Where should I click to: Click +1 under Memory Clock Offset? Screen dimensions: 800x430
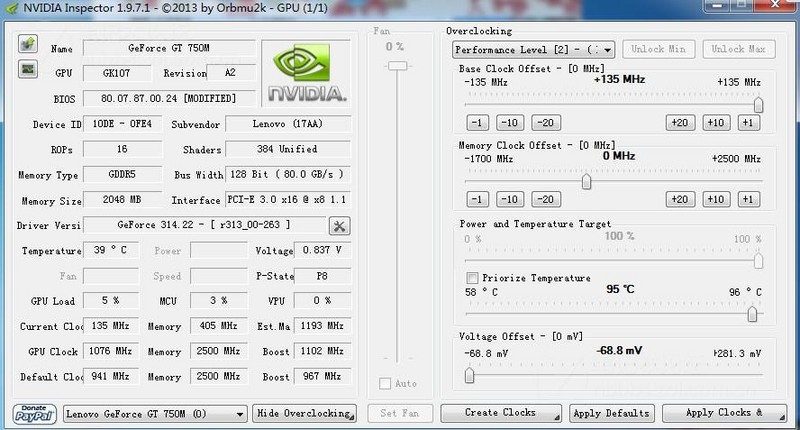748,199
